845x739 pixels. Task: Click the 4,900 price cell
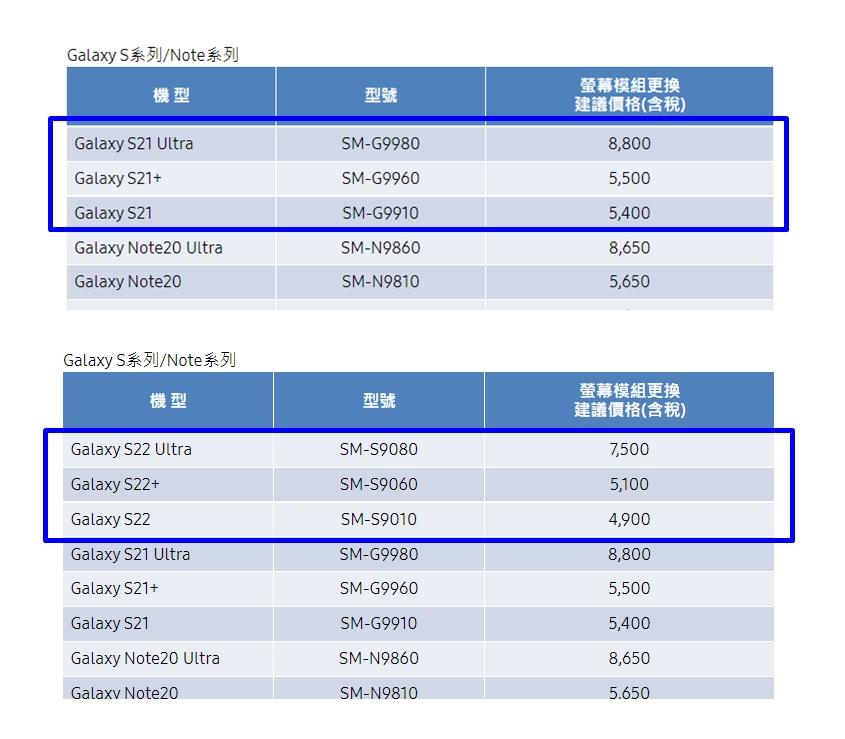tap(629, 520)
